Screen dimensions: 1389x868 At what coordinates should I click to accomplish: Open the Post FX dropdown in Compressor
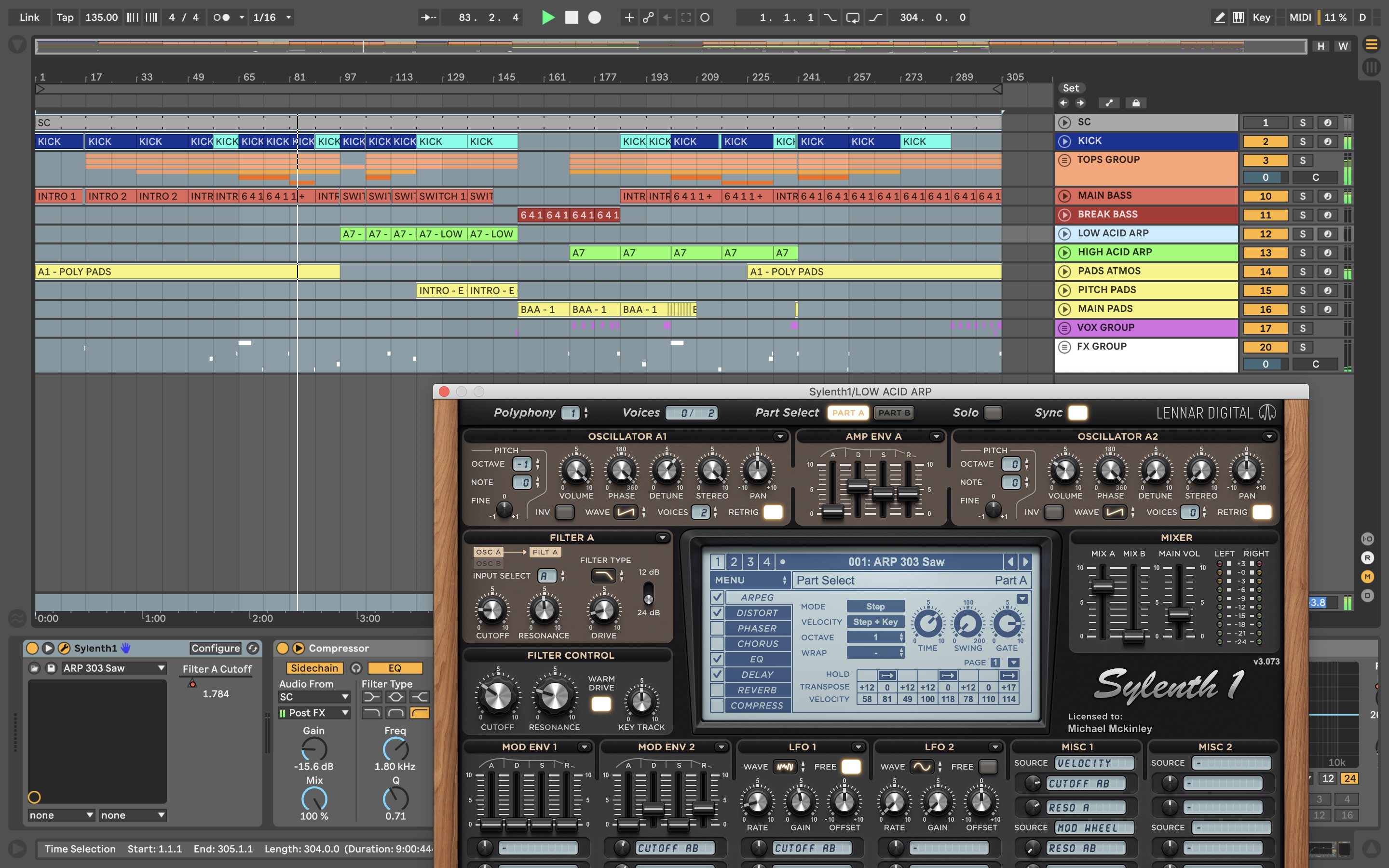click(314, 713)
